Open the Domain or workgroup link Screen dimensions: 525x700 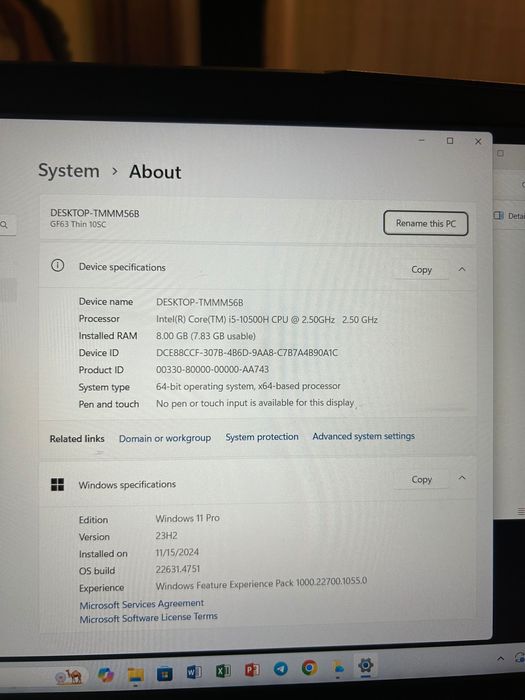pyautogui.click(x=165, y=438)
